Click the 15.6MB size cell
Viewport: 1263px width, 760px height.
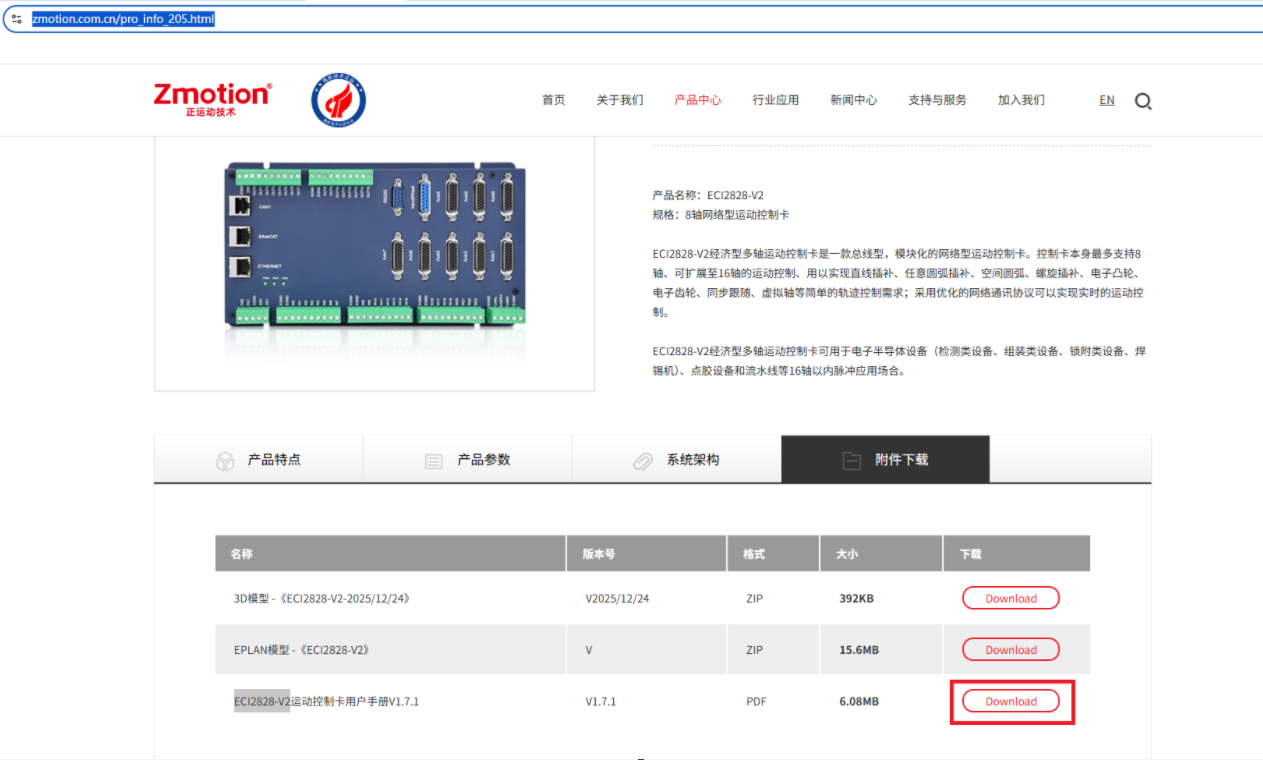(859, 649)
